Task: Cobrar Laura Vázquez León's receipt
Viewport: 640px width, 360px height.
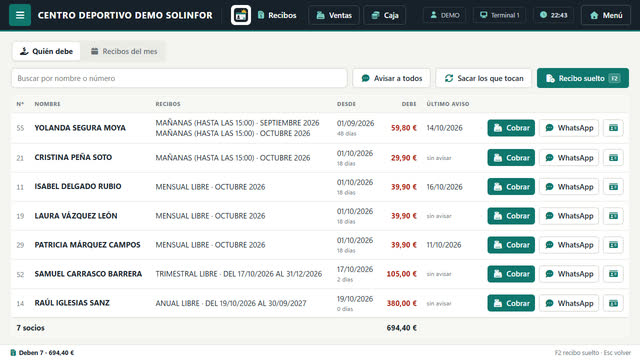Action: coord(511,216)
